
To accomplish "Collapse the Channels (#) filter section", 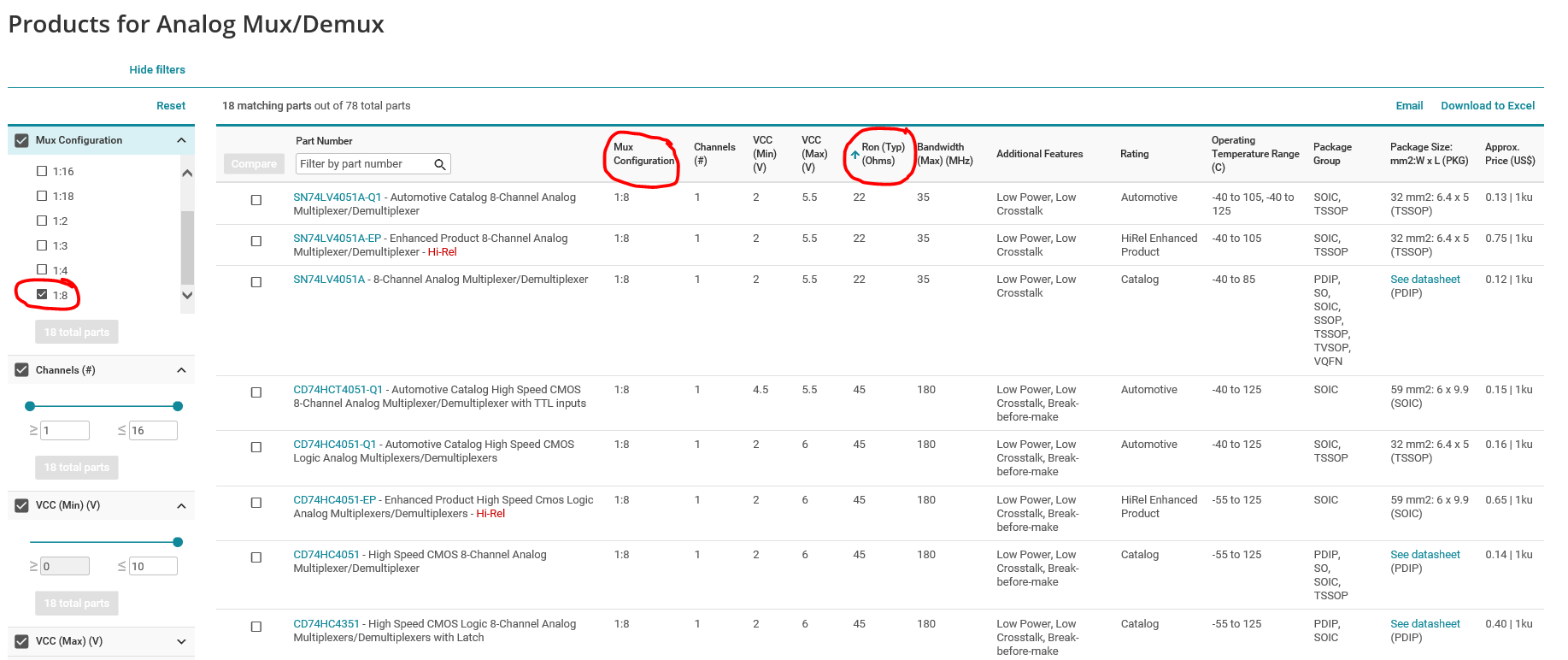I will click(x=181, y=370).
